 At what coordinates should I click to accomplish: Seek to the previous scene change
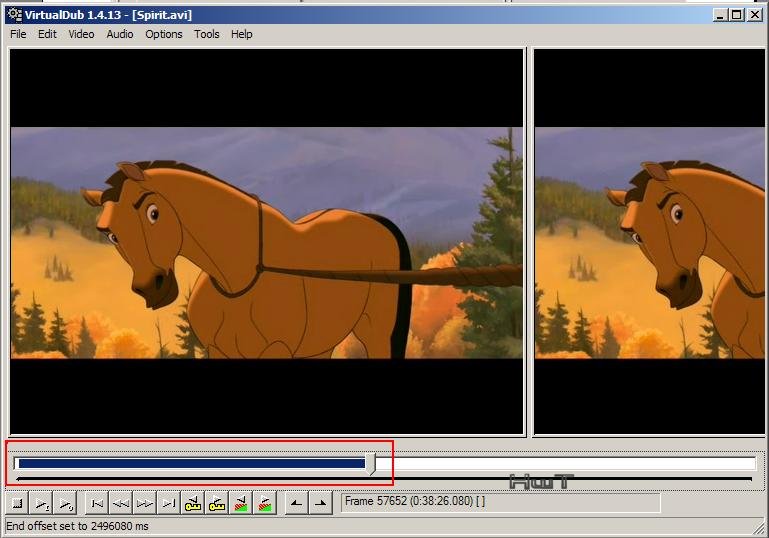[x=241, y=503]
